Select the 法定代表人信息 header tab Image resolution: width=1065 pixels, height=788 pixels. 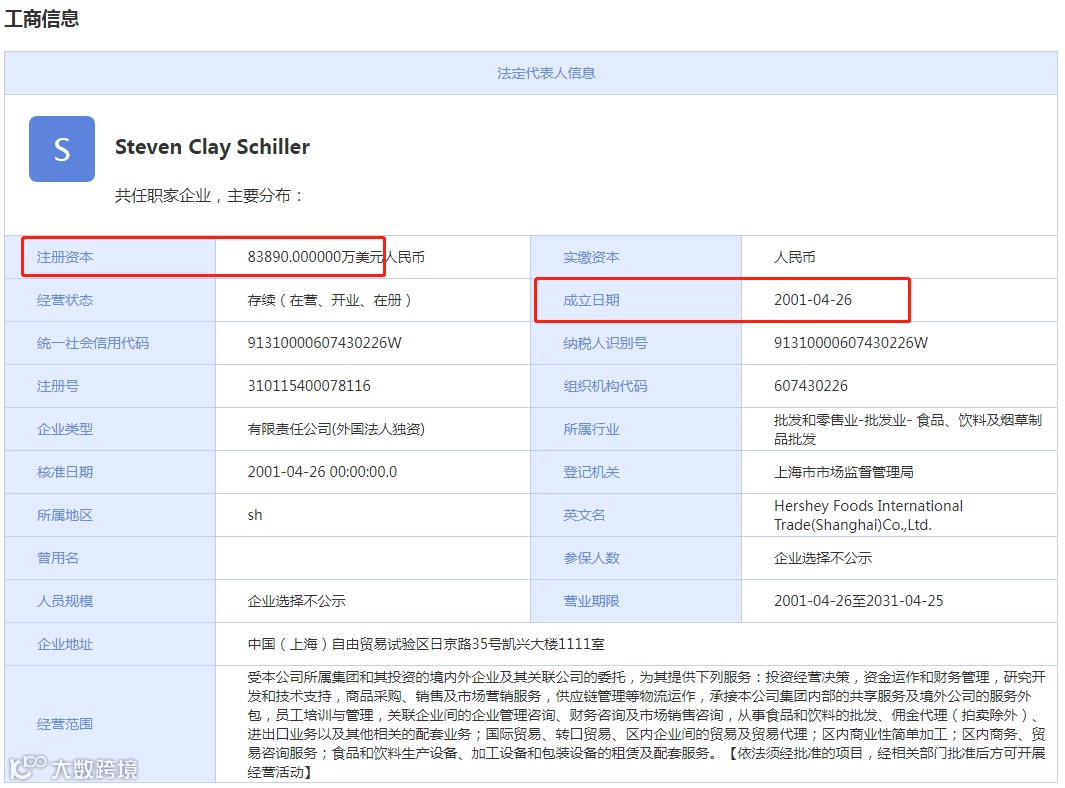(545, 73)
